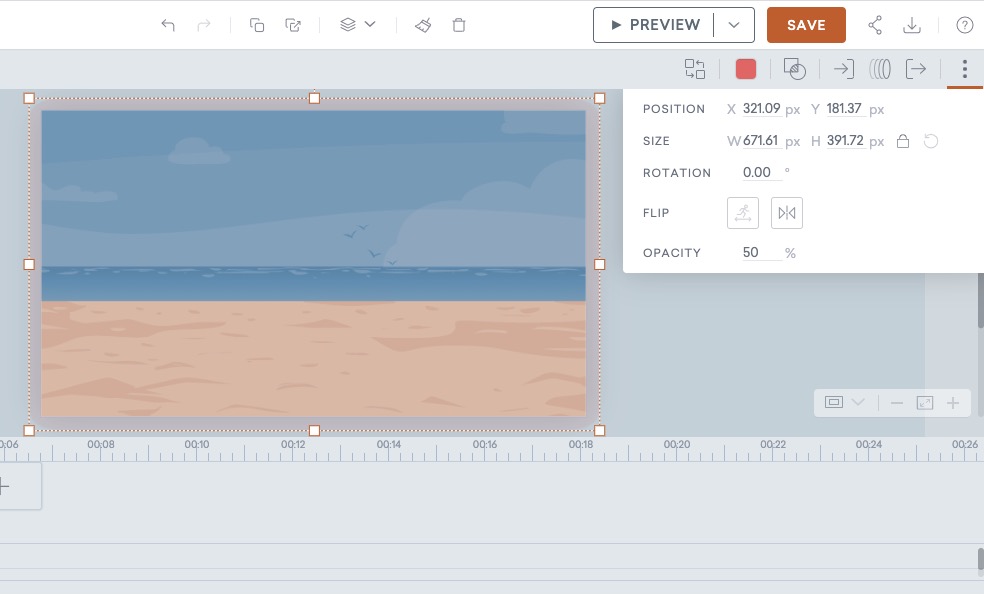Click the fit-to-screen zoom icon
The image size is (984, 594).
[x=925, y=403]
